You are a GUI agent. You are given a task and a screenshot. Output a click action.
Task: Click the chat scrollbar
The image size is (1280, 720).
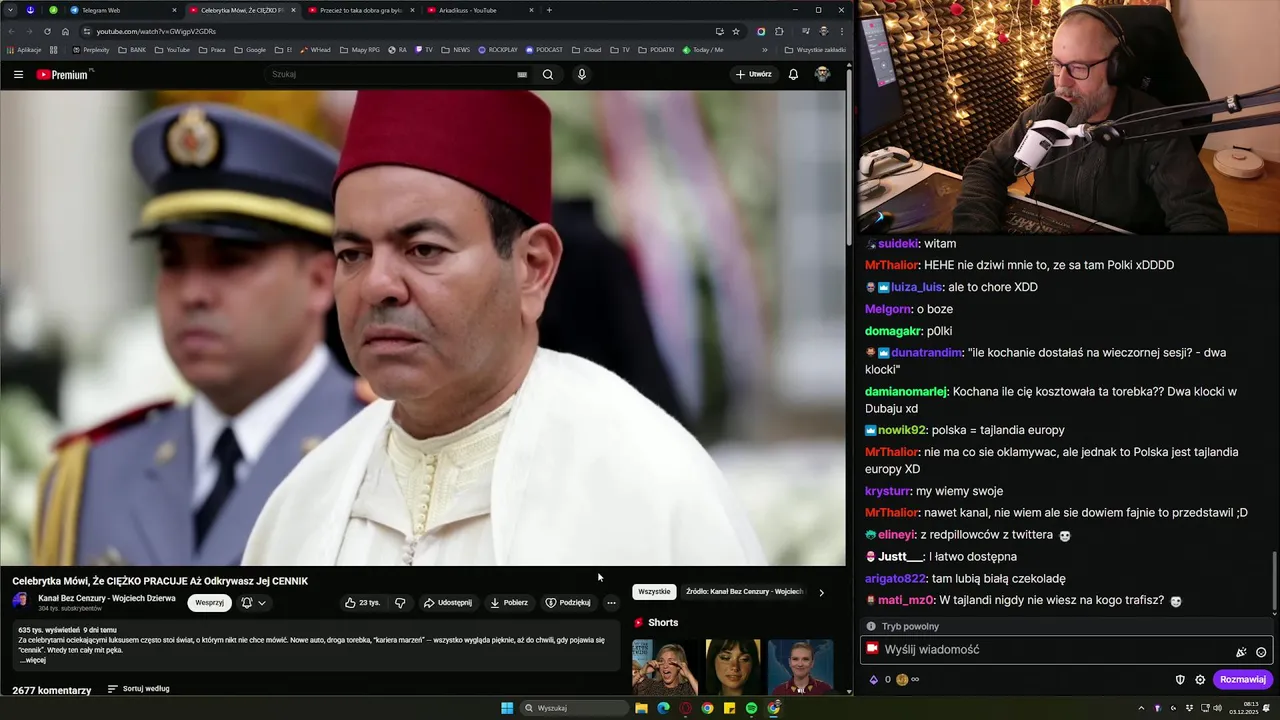1274,583
